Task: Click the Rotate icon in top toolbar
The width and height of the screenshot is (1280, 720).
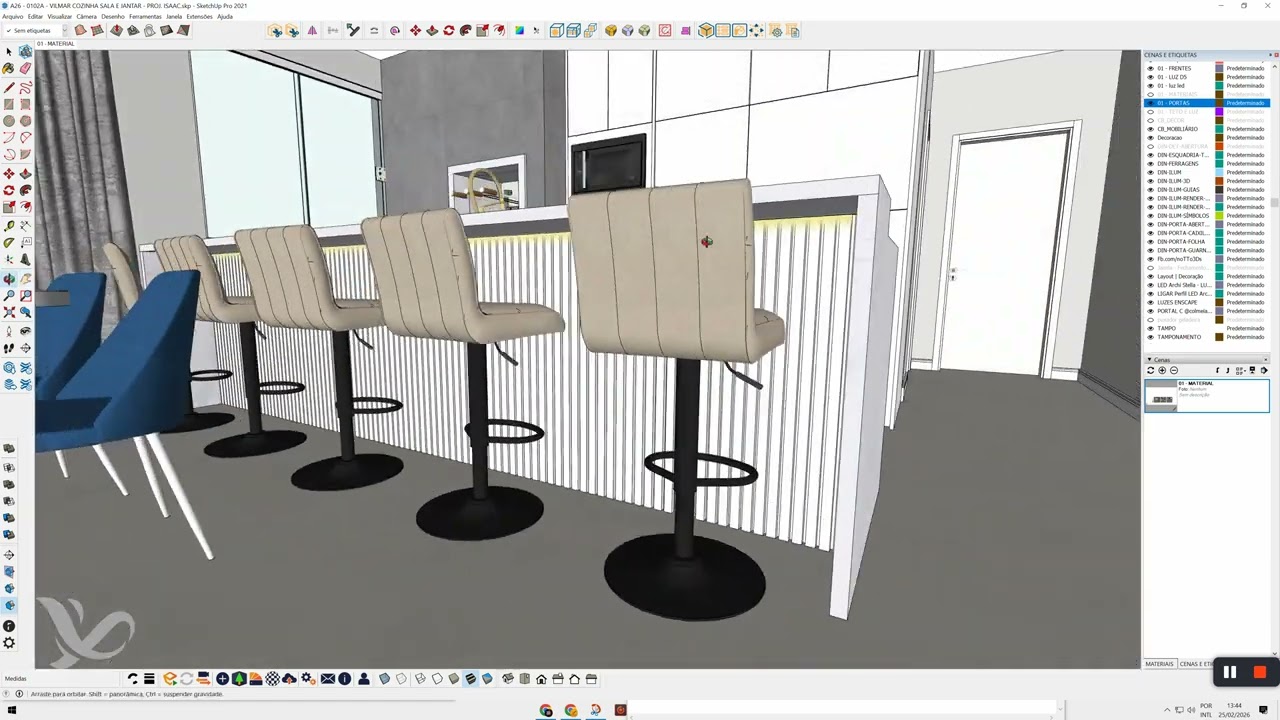Action: [448, 31]
